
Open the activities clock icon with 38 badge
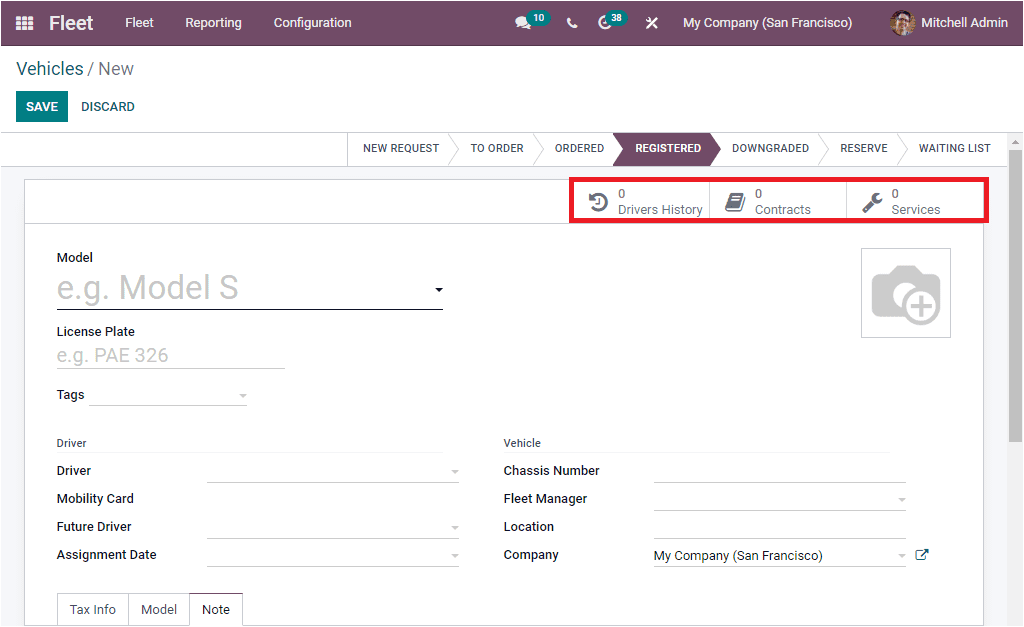coord(606,23)
